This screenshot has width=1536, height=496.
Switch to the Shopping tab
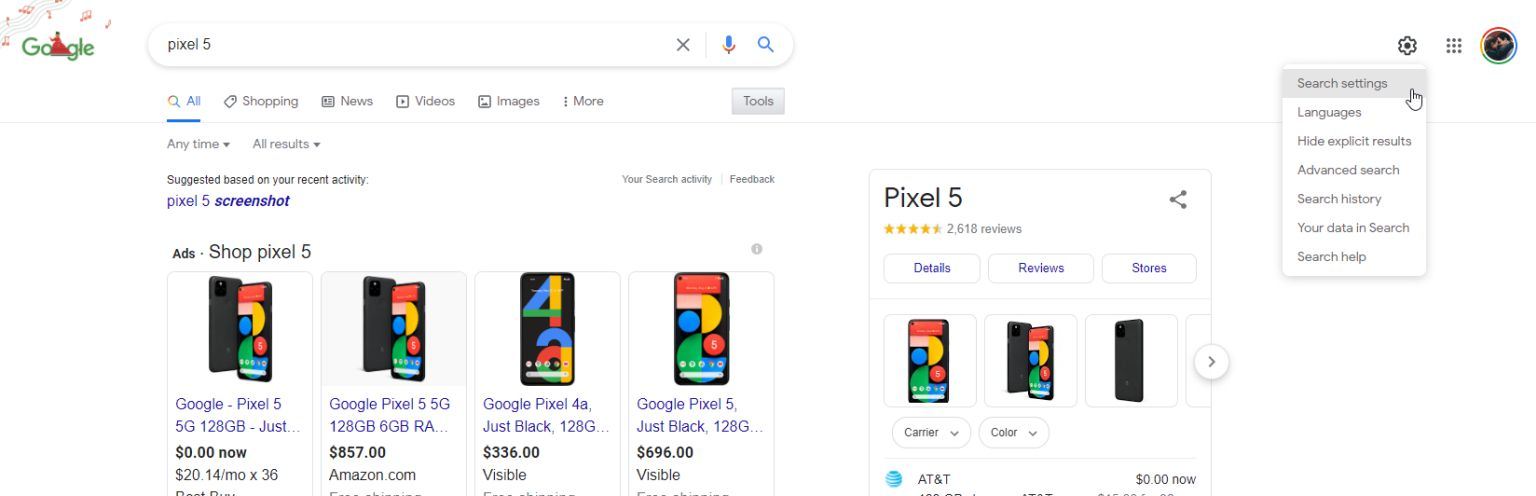261,101
